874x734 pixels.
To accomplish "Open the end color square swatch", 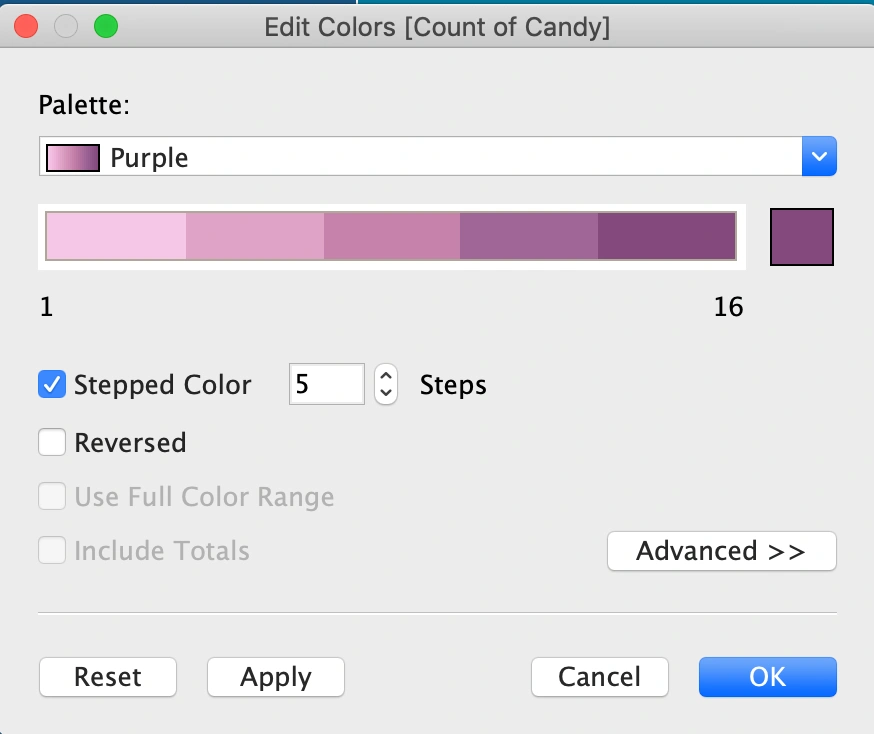I will 801,237.
